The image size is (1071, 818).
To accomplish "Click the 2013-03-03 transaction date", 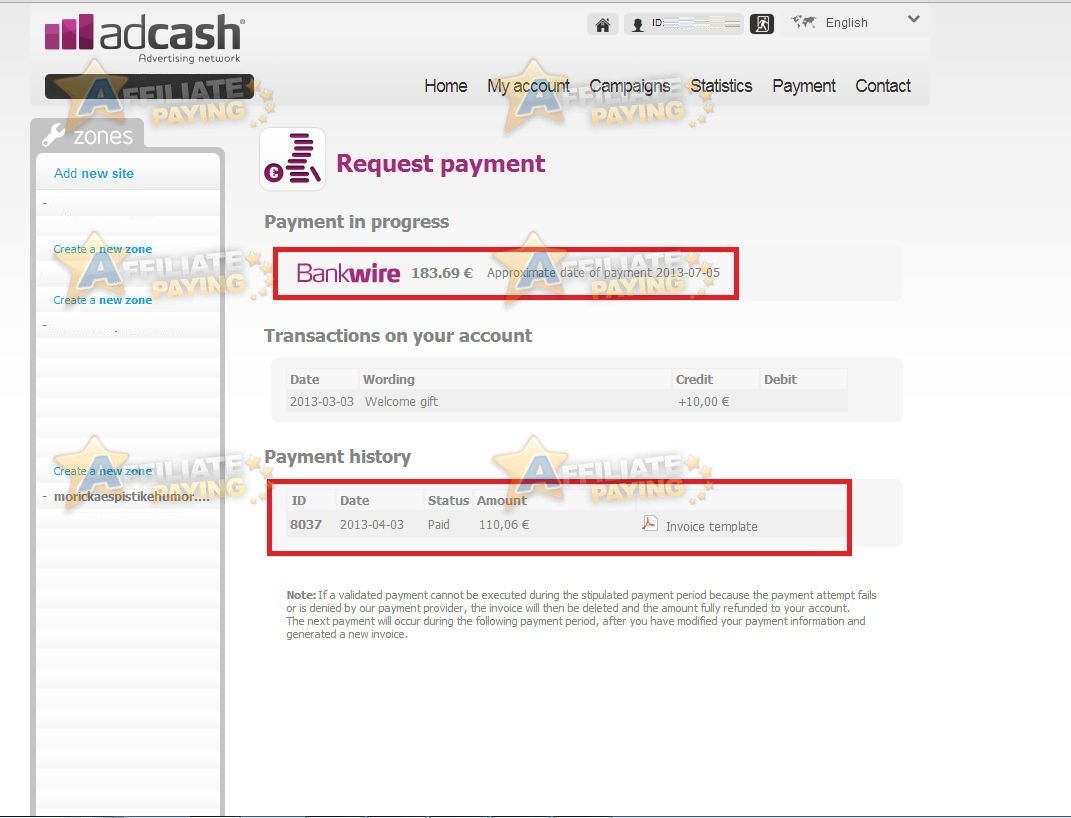I will 322,401.
